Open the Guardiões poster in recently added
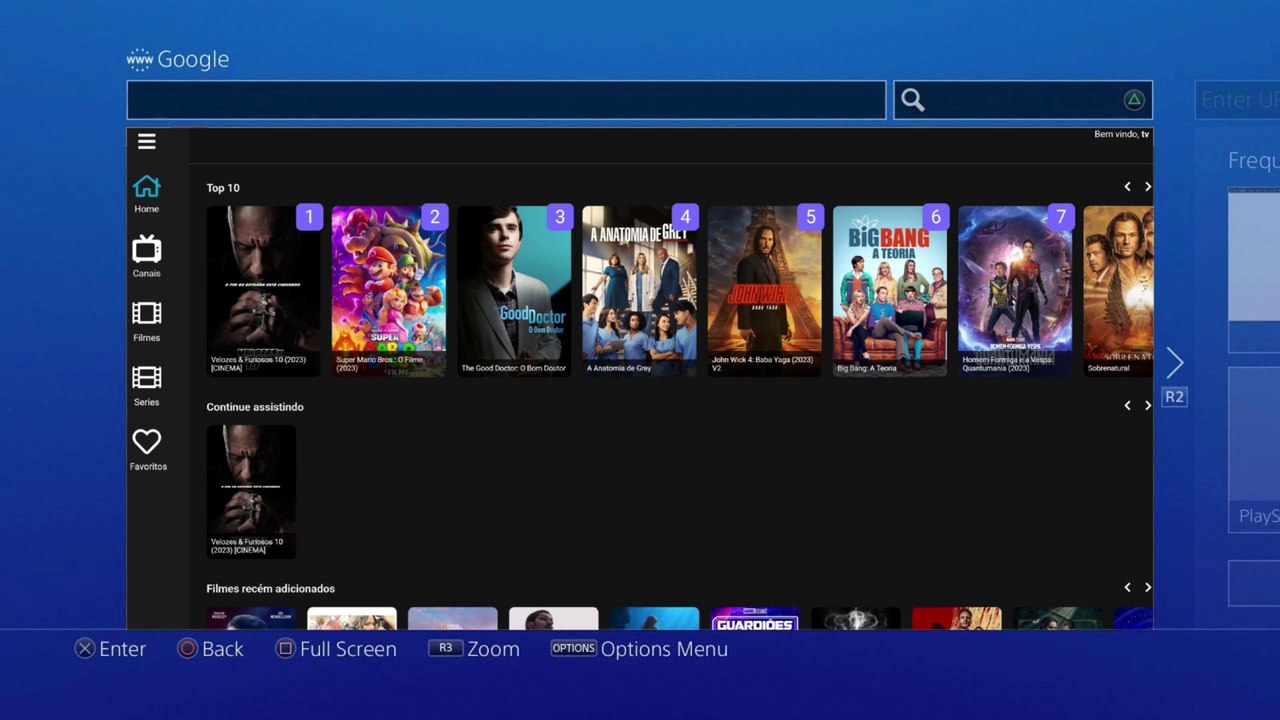The height and width of the screenshot is (720, 1280). [x=755, y=619]
